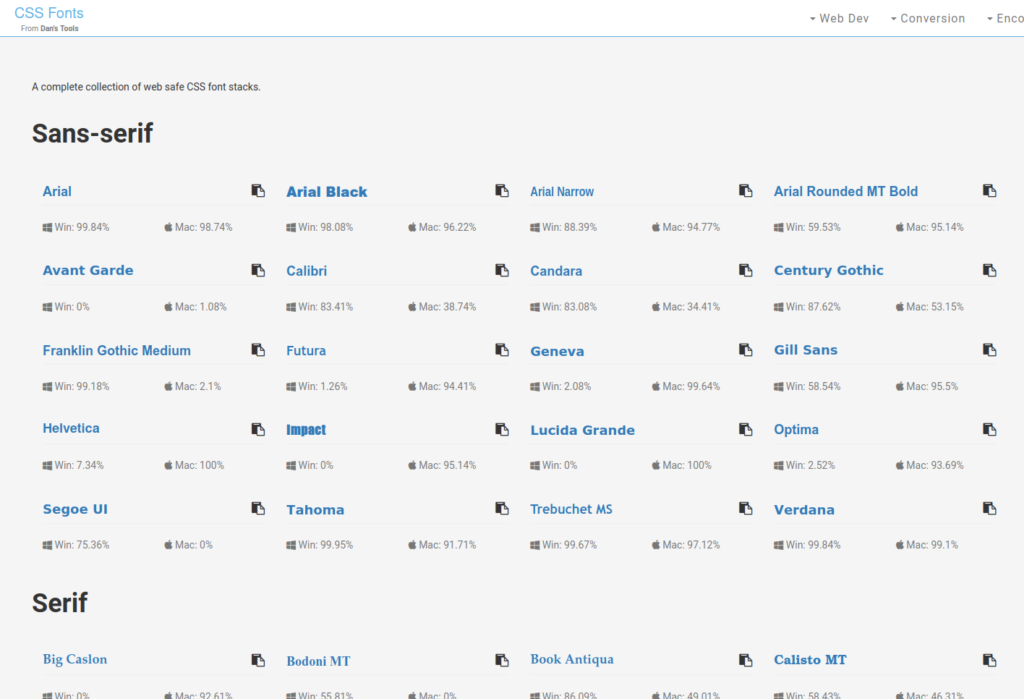Viewport: 1024px width, 699px height.
Task: Open the Trebuchet MS font link
Action: (x=571, y=509)
